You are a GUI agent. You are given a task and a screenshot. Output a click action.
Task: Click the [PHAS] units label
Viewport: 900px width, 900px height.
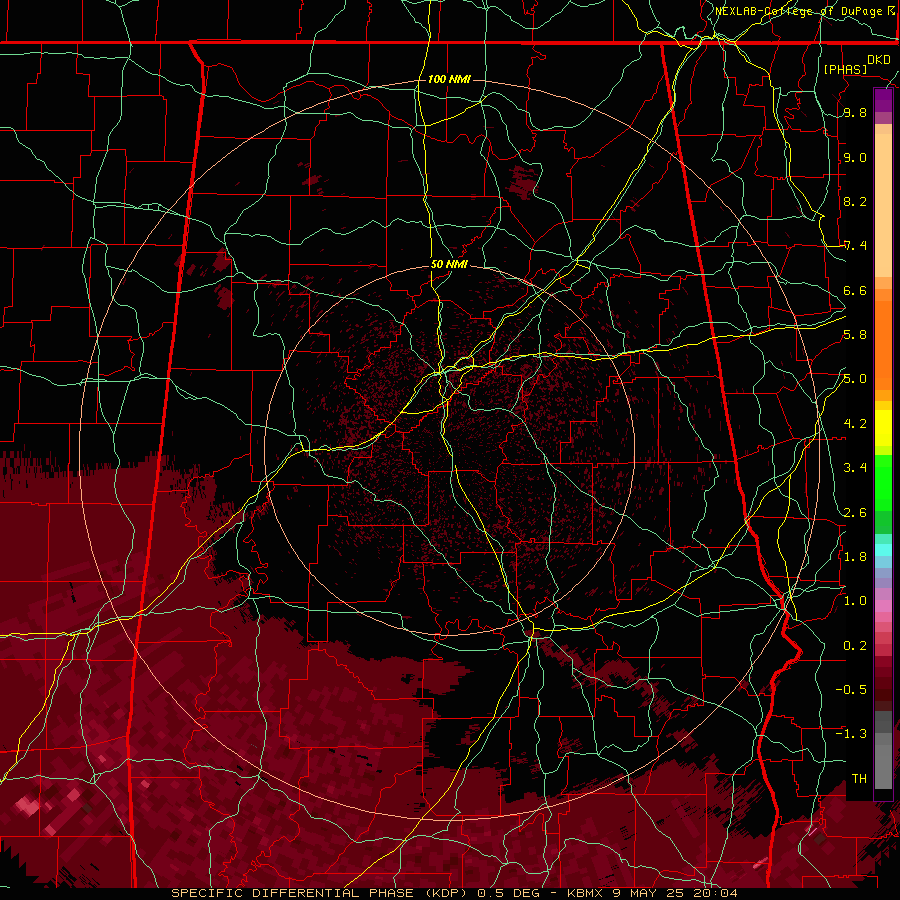[x=845, y=70]
